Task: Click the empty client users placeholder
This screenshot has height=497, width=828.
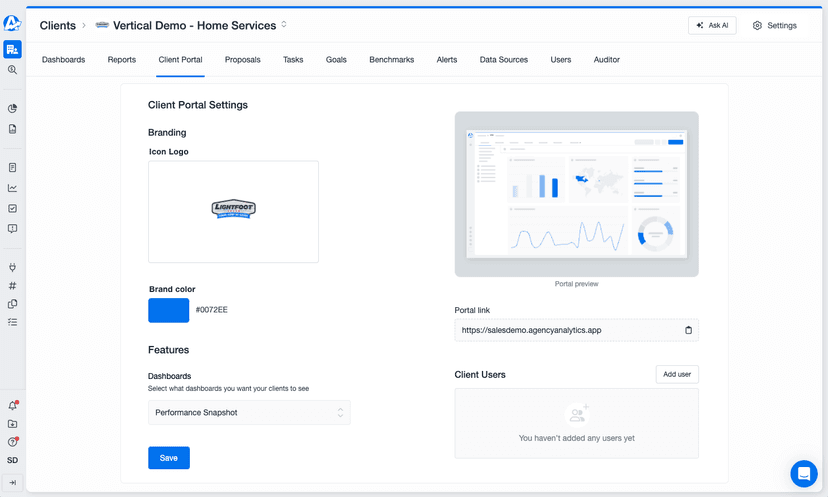Action: point(577,424)
